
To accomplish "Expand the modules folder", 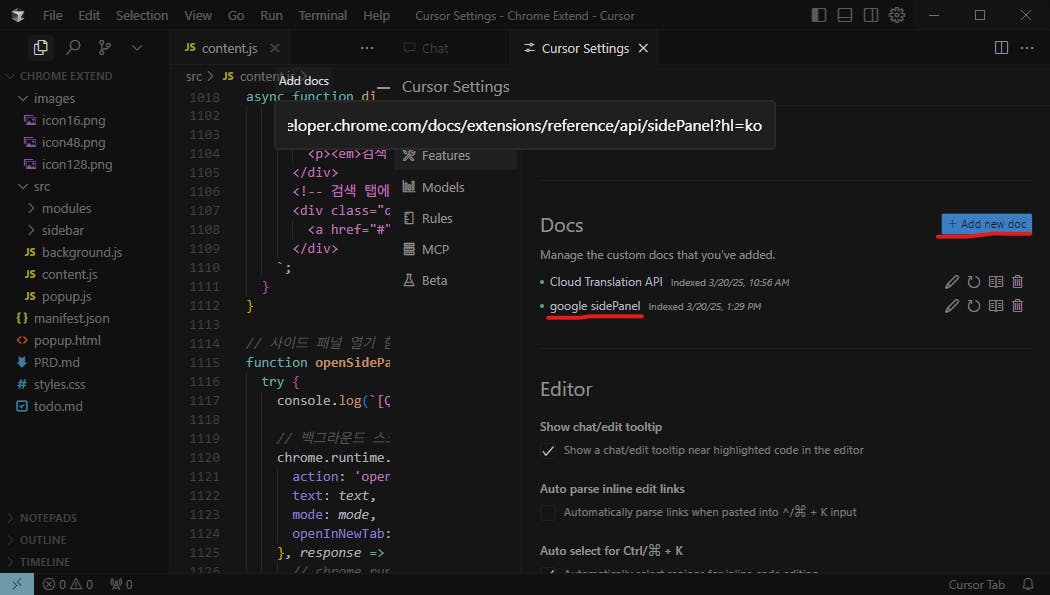I will 66,208.
